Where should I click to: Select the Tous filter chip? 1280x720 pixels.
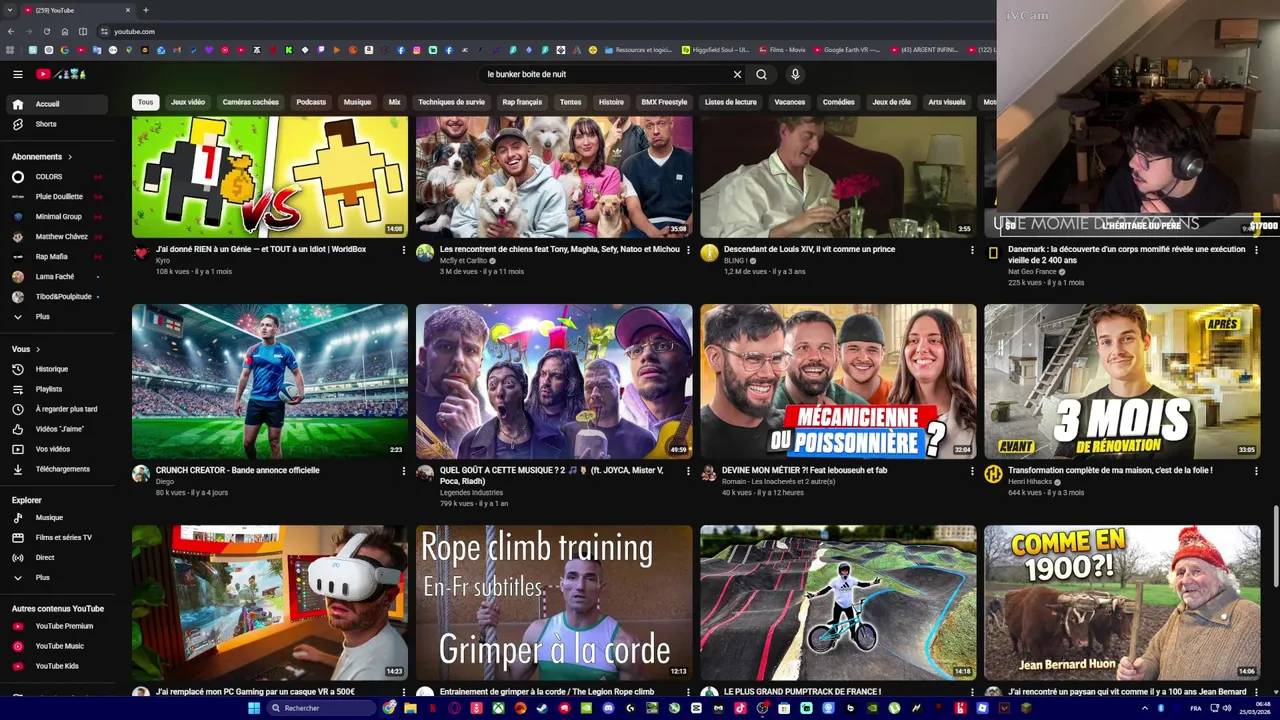pyautogui.click(x=146, y=102)
